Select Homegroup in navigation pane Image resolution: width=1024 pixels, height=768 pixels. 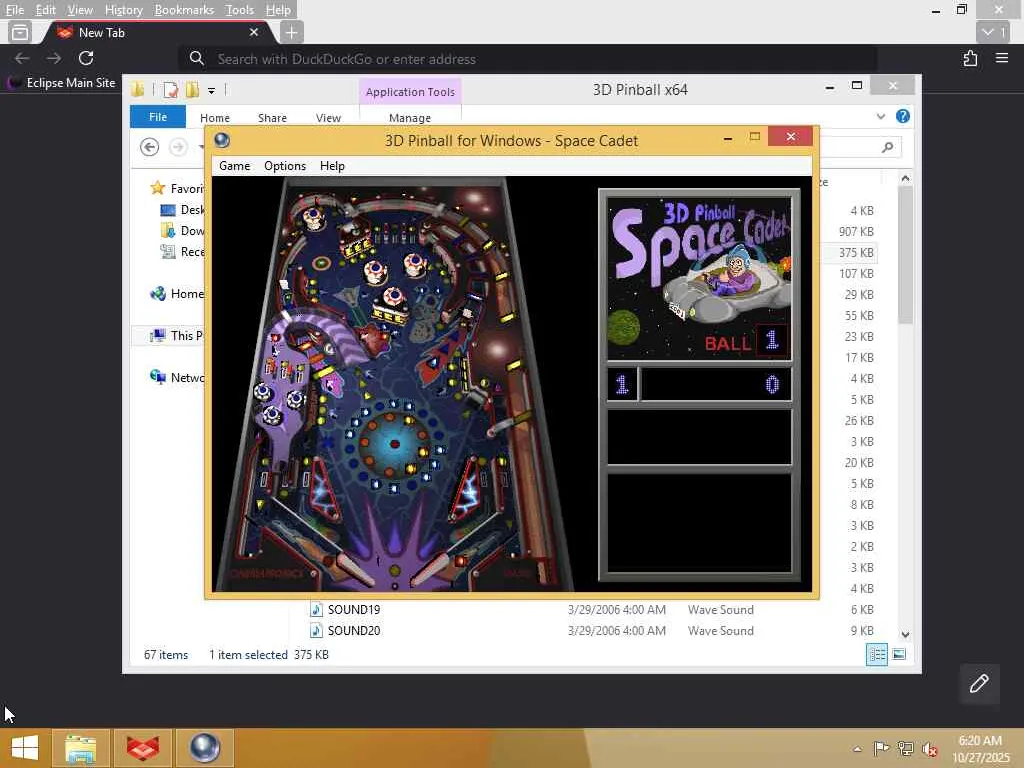177,294
